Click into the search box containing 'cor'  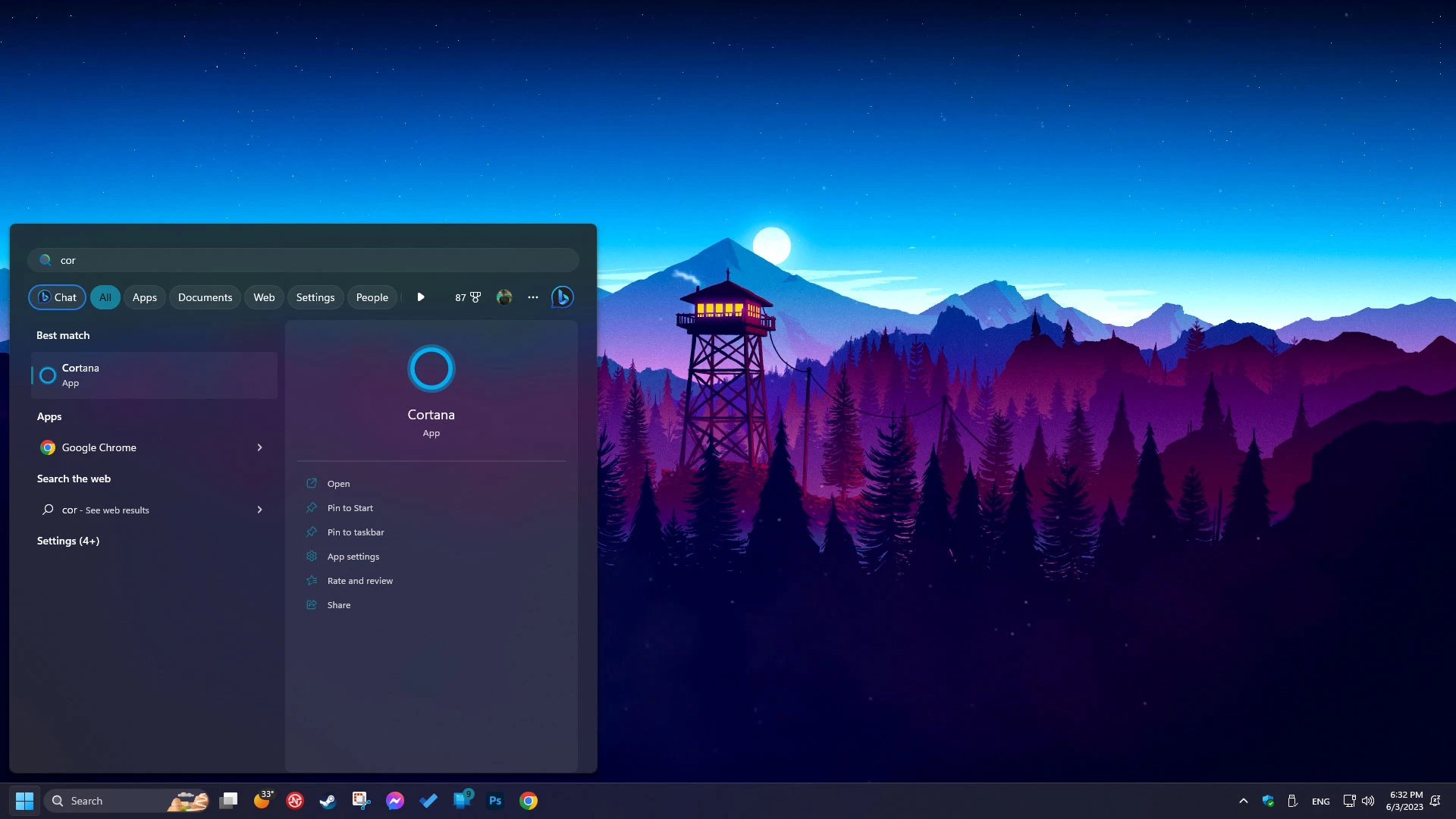303,260
